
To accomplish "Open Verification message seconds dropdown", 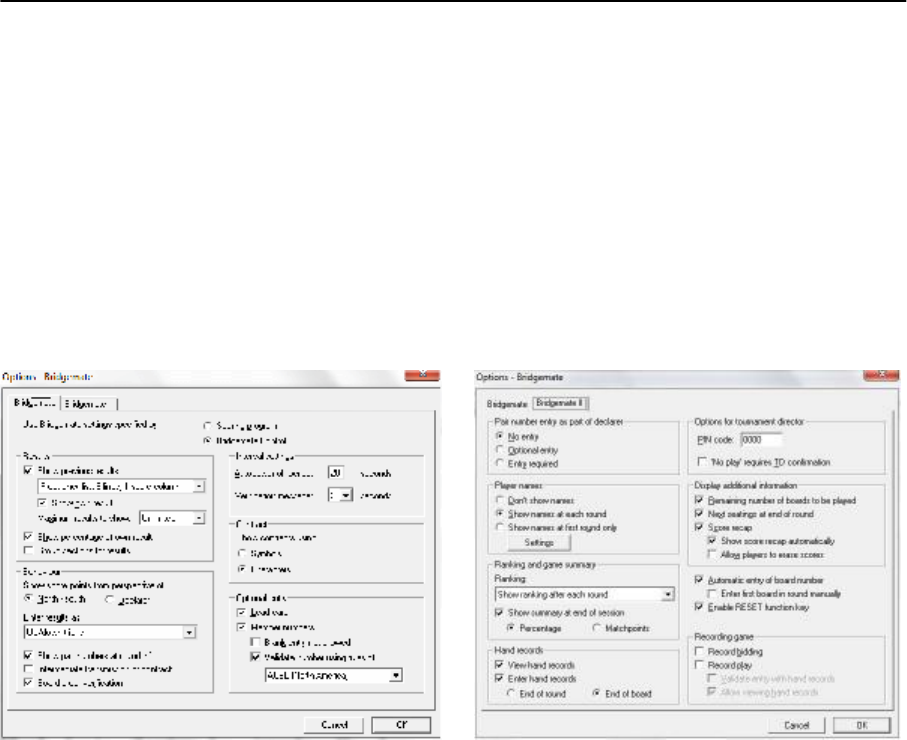I will pos(346,495).
